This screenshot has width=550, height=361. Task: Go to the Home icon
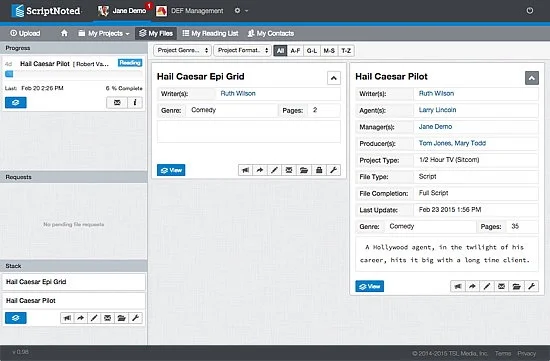pyautogui.click(x=64, y=33)
